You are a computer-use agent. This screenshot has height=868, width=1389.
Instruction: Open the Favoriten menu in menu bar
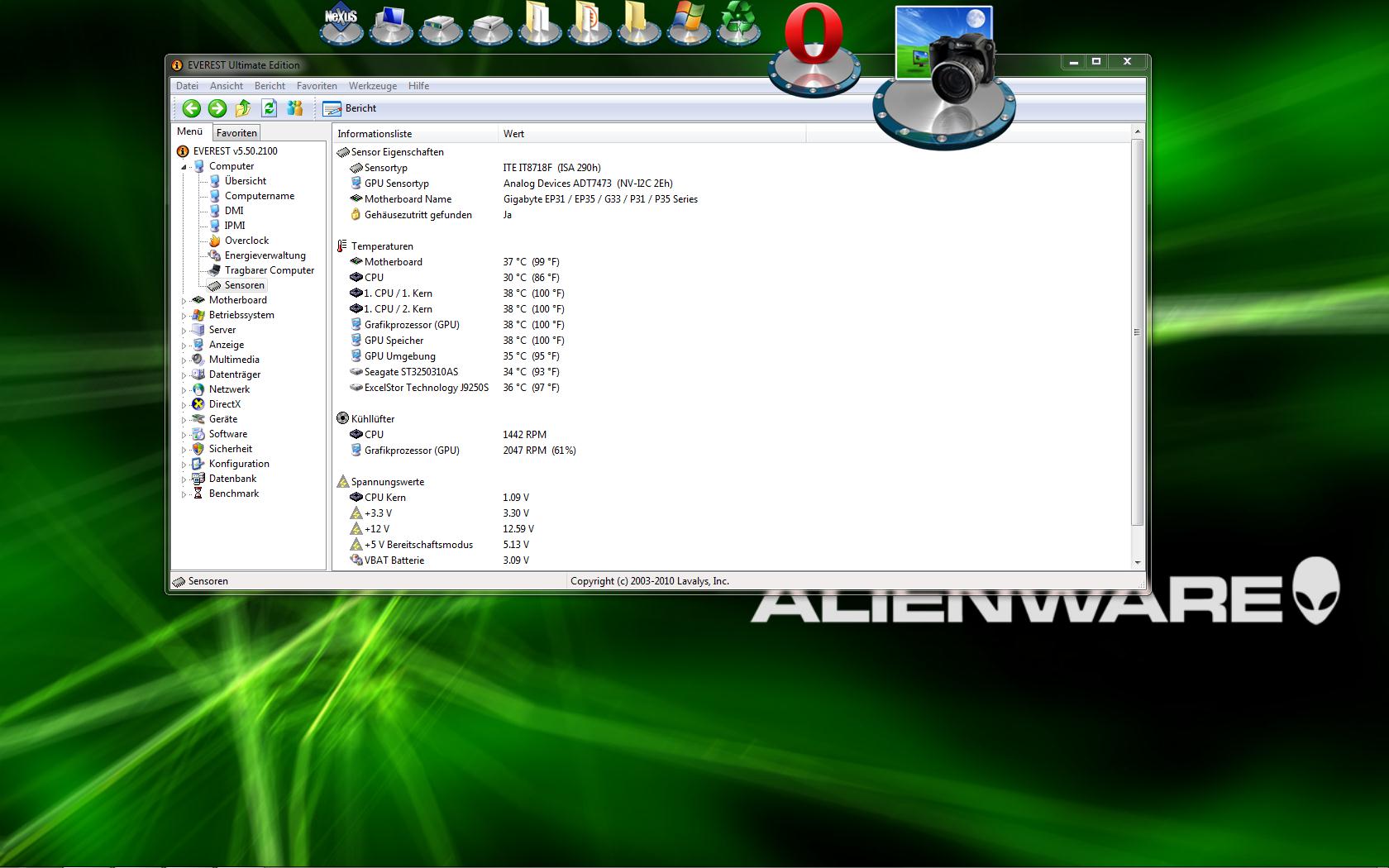pos(317,86)
